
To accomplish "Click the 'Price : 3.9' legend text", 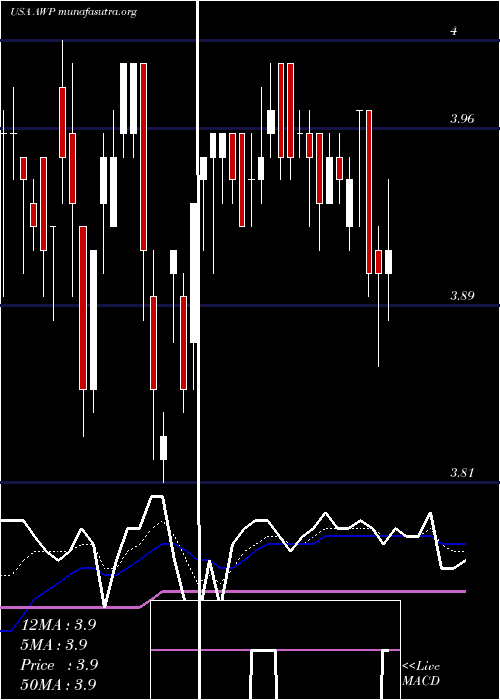I will (x=59, y=665).
